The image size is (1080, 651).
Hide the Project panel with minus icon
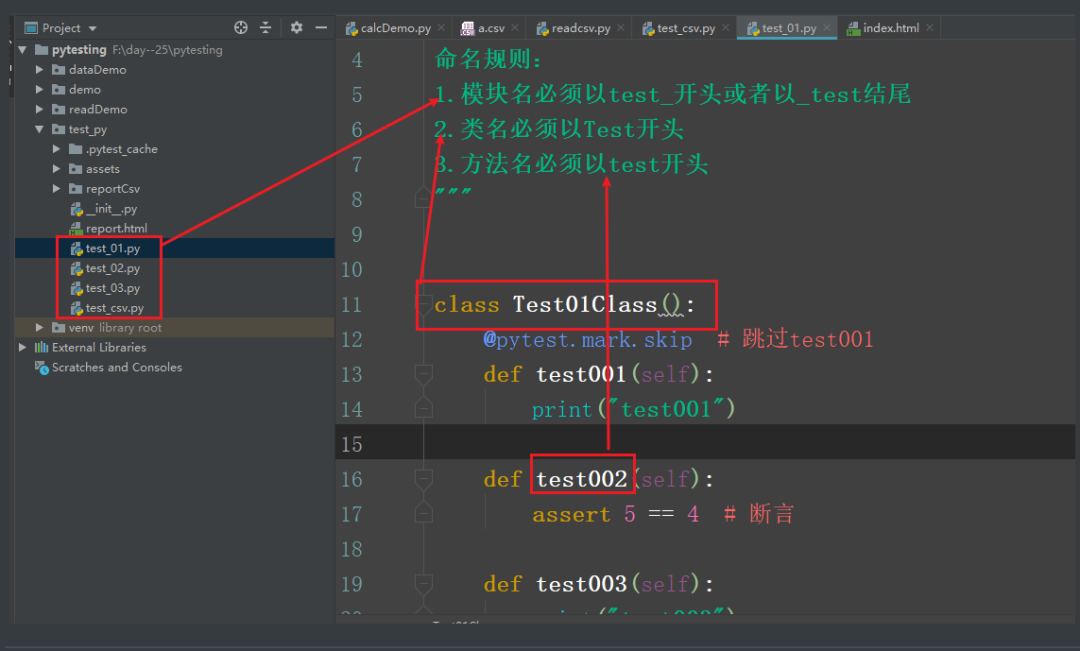(x=321, y=28)
